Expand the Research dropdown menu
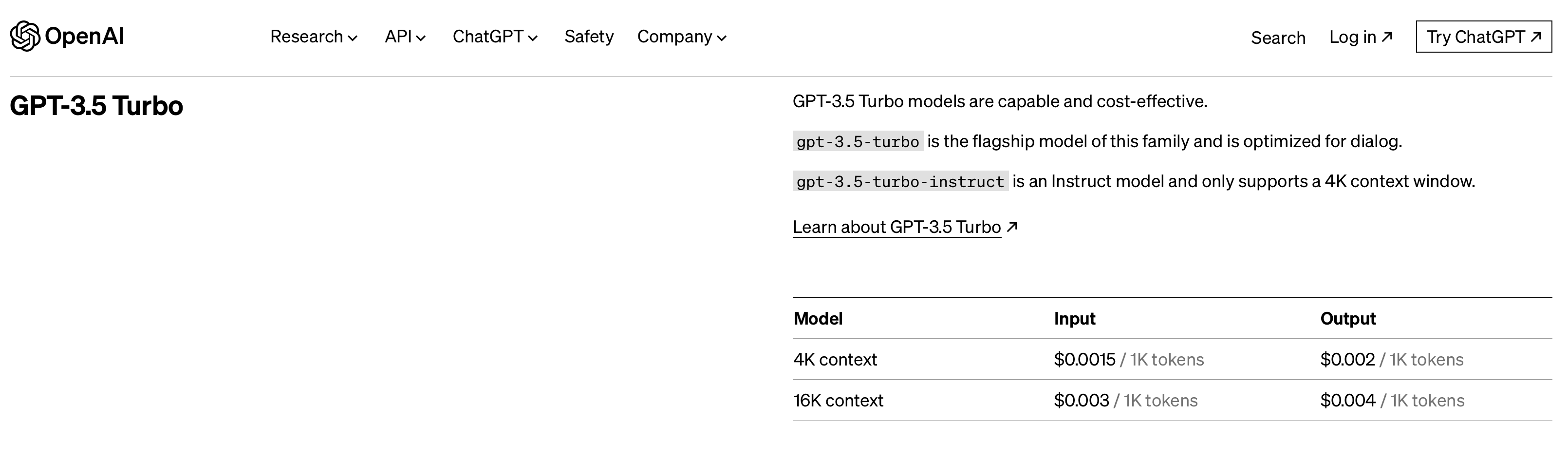Screen dimensions: 1568x462 point(307,37)
